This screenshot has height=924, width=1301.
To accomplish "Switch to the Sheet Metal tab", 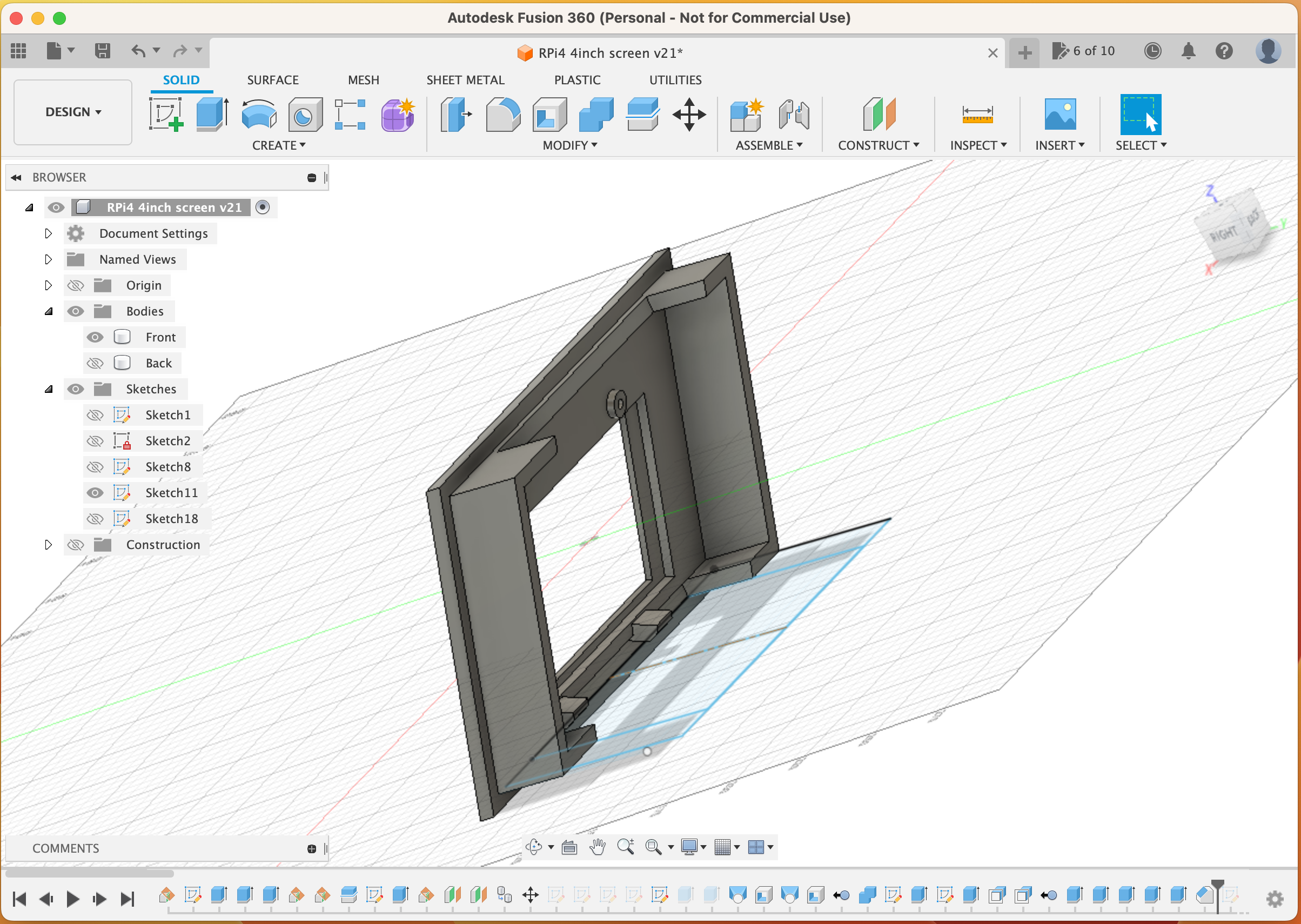I will click(465, 80).
